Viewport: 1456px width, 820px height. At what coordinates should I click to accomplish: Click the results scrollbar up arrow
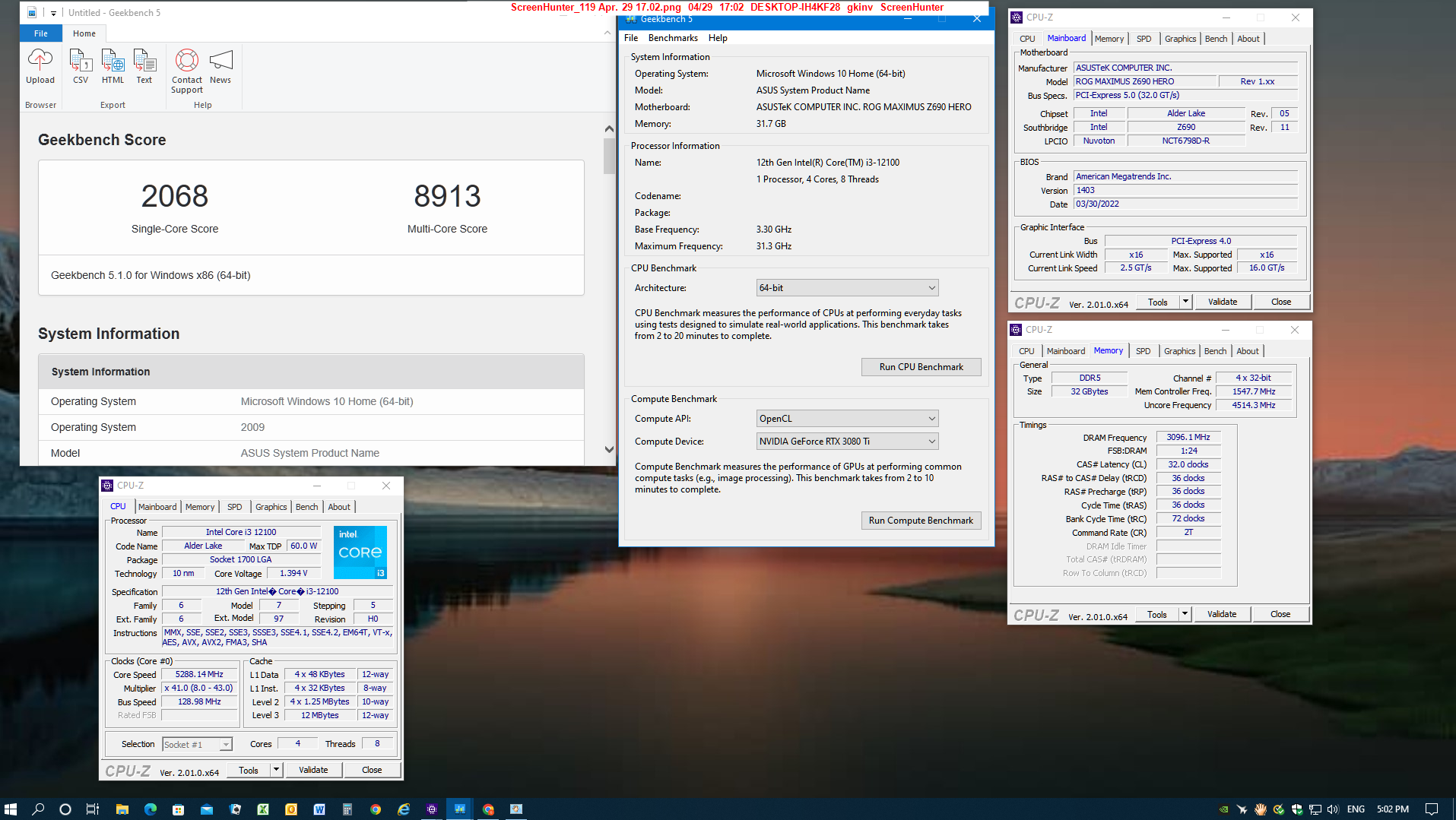(x=609, y=129)
